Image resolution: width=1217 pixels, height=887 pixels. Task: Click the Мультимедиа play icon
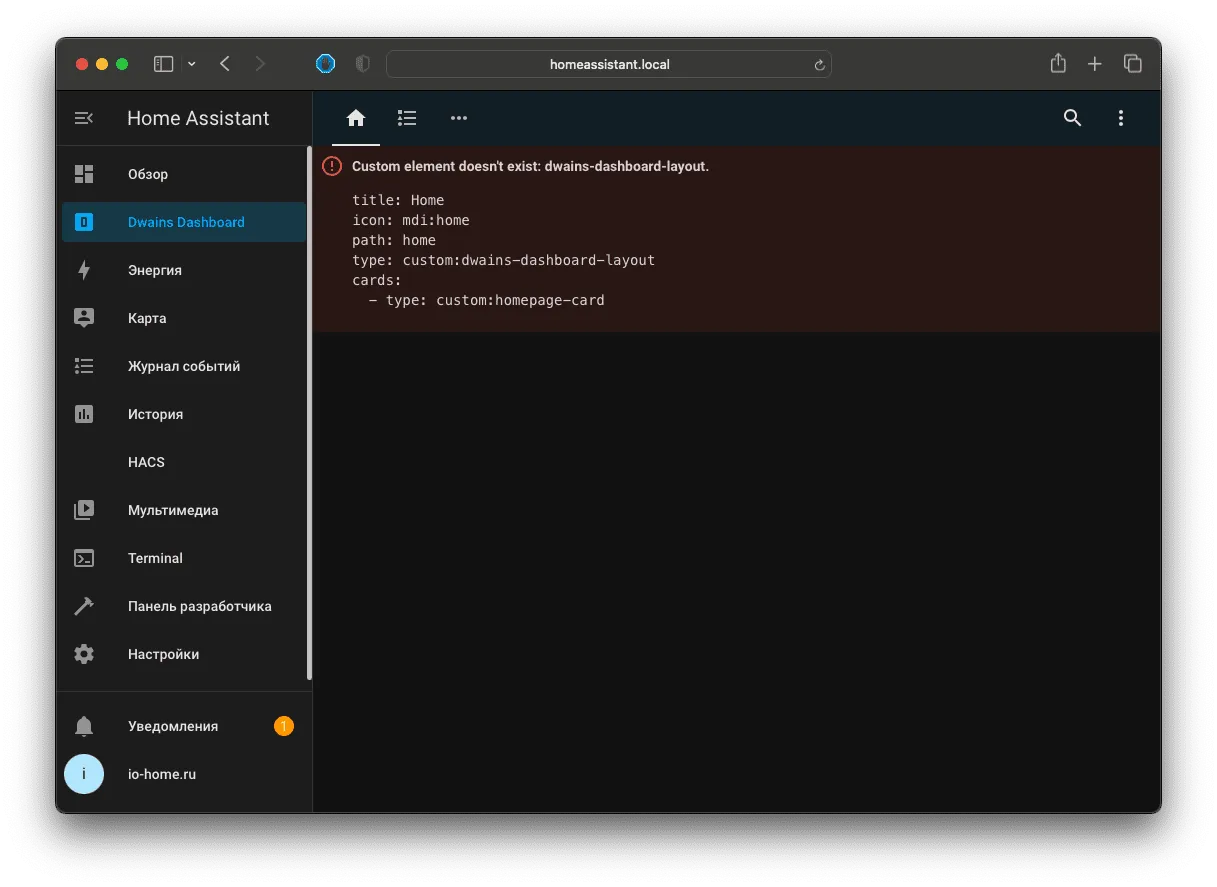click(x=84, y=510)
